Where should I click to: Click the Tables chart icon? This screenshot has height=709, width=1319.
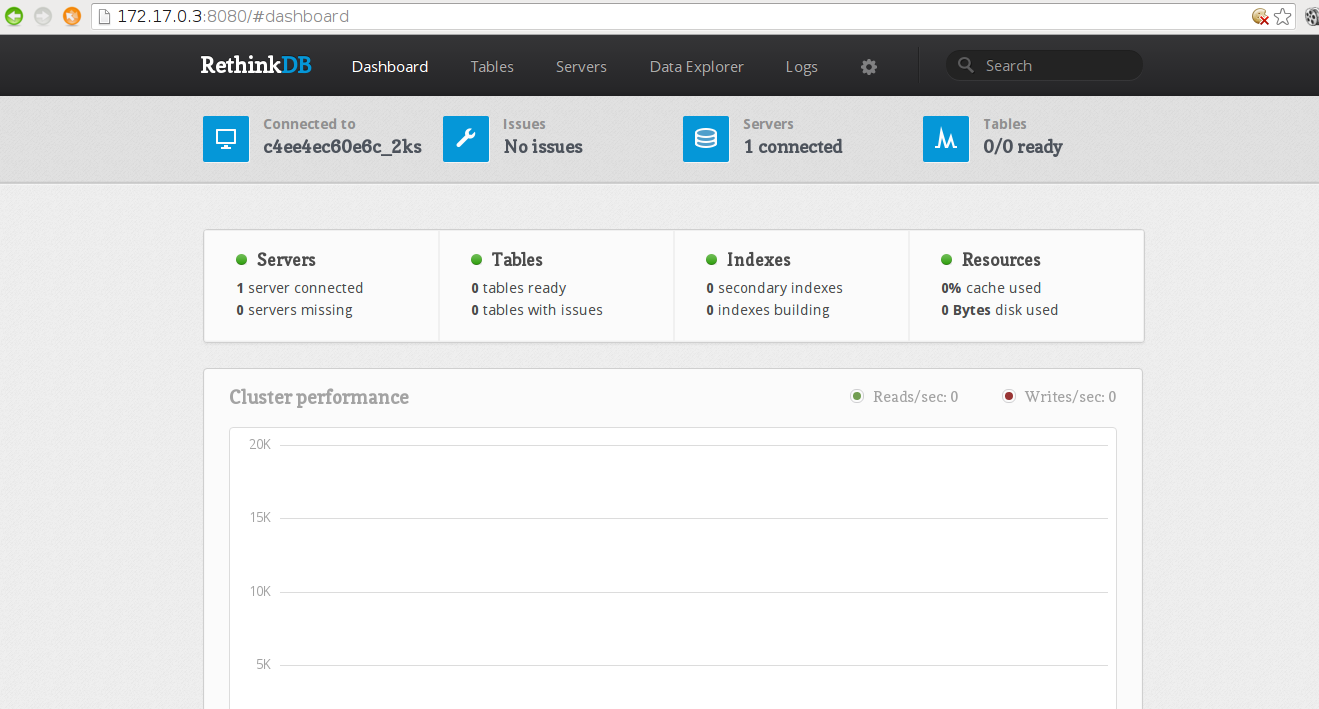(946, 138)
